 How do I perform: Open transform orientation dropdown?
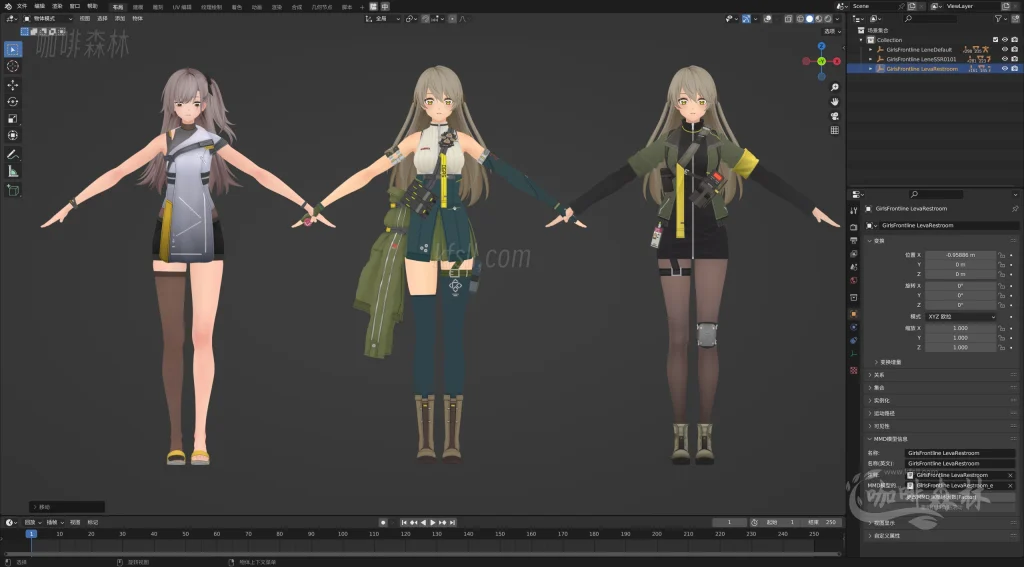click(x=382, y=19)
